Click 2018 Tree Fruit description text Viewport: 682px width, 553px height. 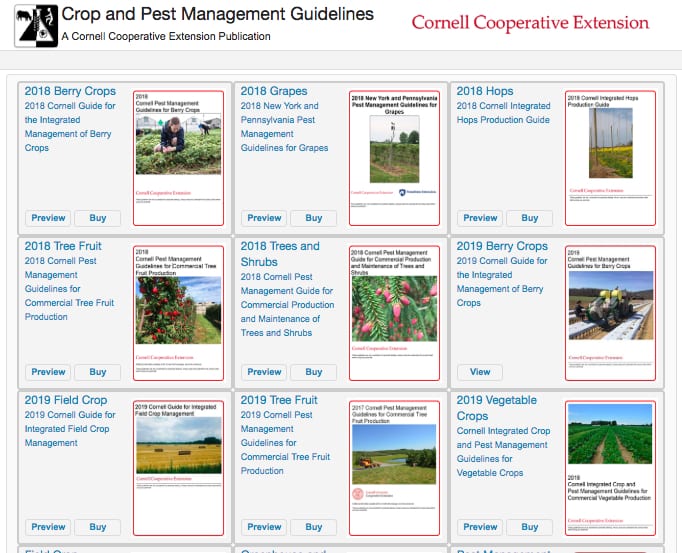pos(69,288)
